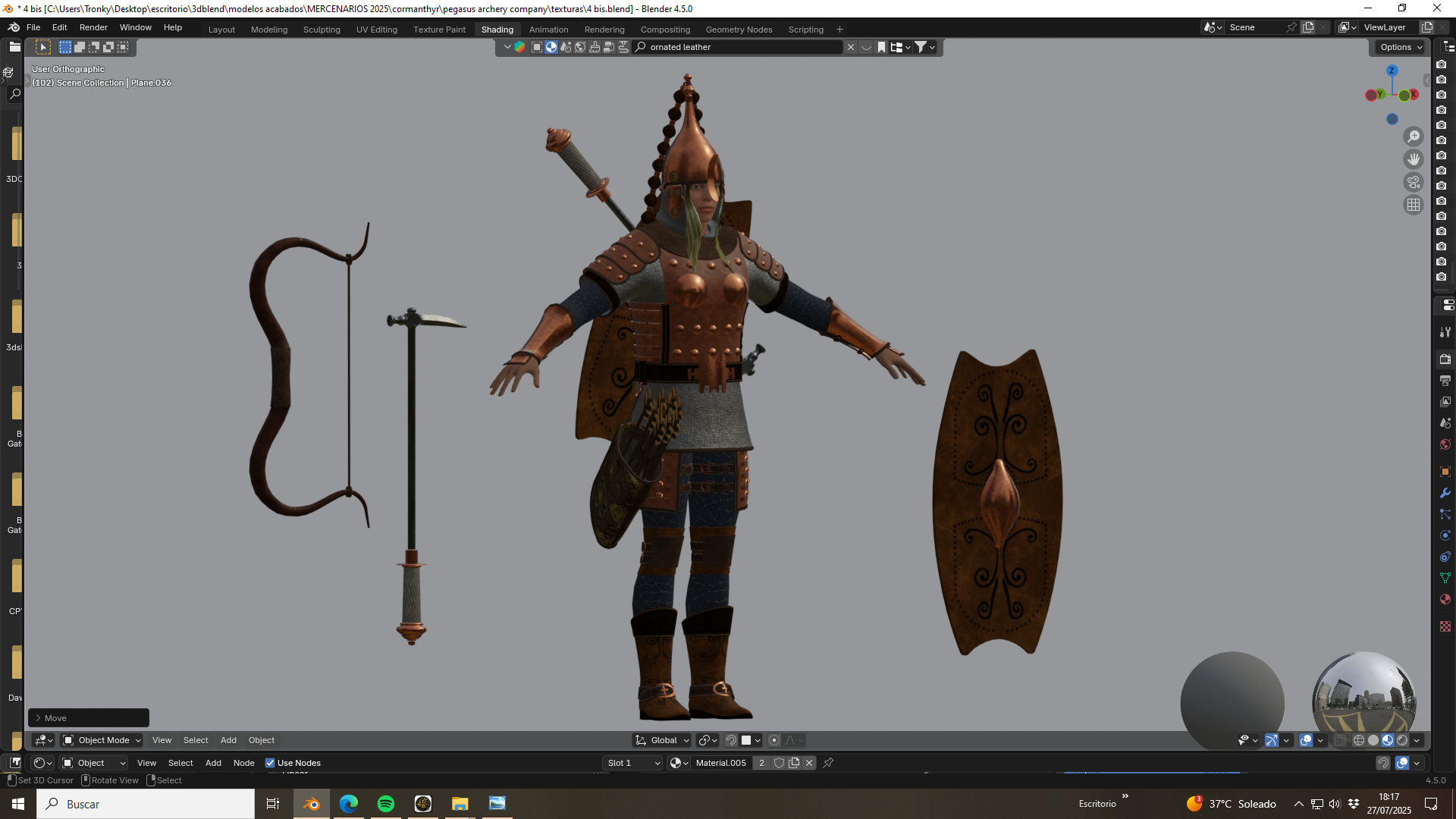1456x819 pixels.
Task: Select the wireframe viewport shading mode
Action: (x=1359, y=740)
